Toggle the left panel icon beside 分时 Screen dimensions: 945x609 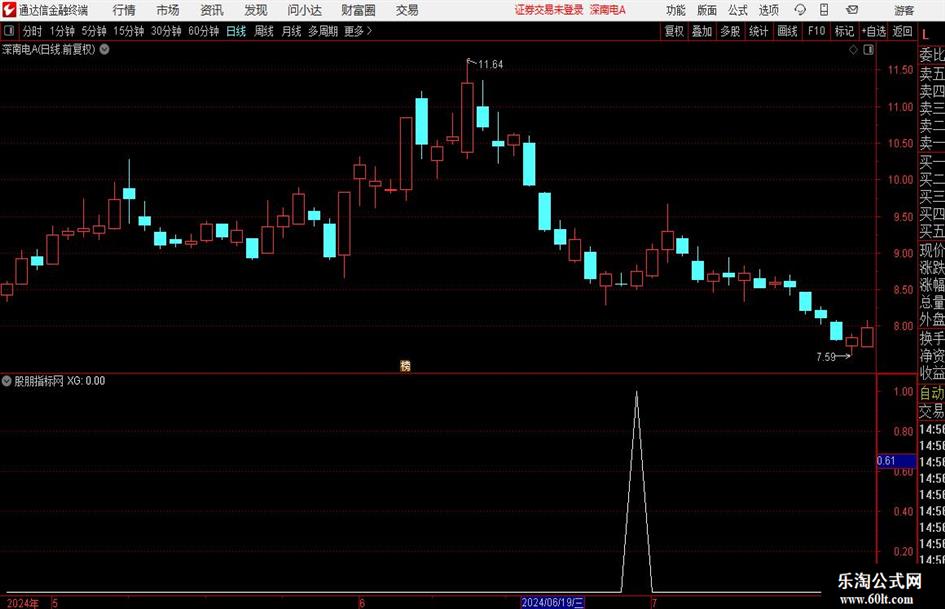9,31
